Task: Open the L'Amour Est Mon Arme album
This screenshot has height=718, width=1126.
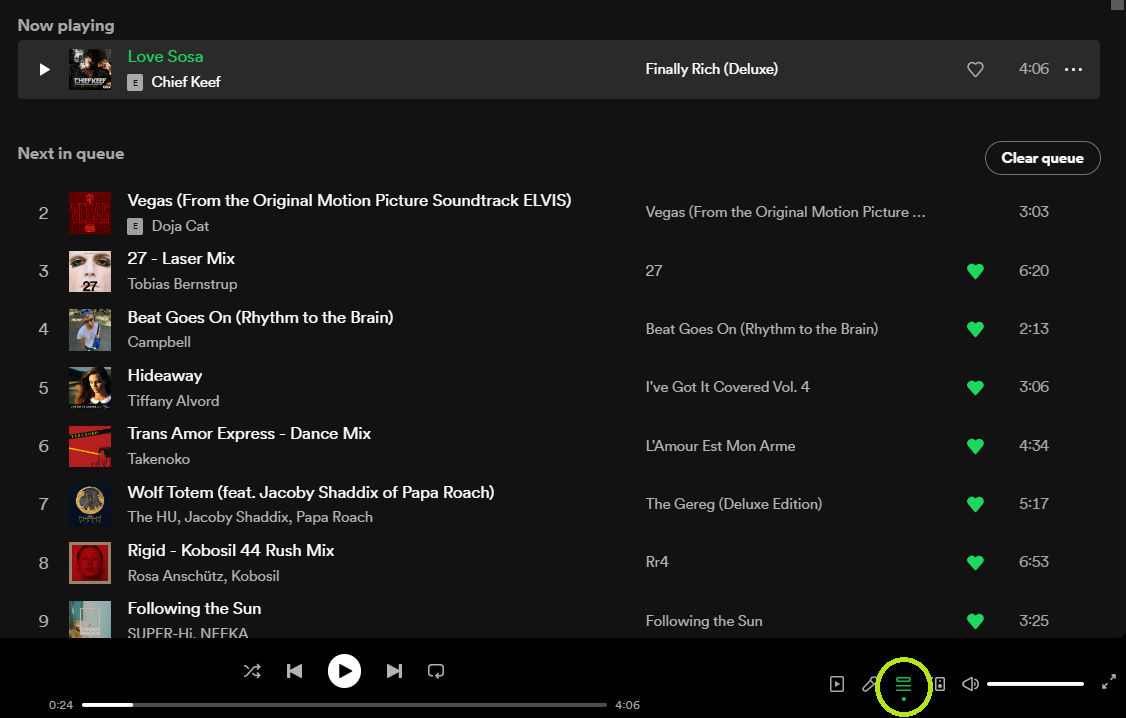Action: point(720,446)
